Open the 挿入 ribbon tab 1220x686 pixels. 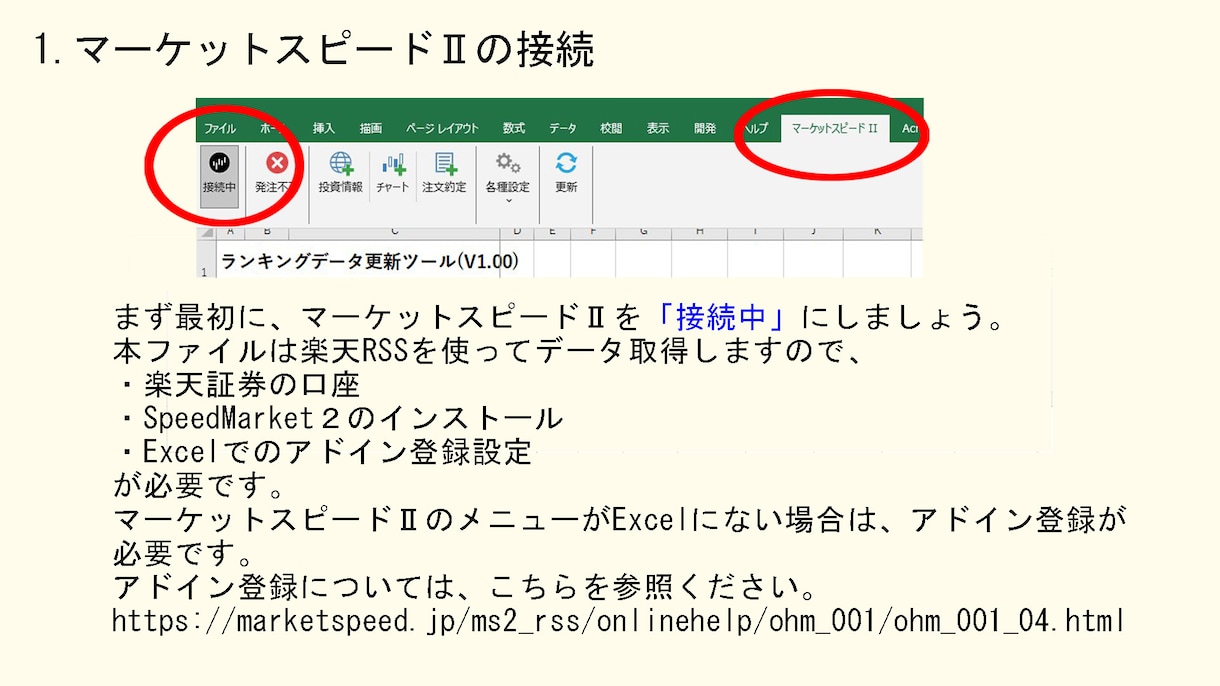coord(324,128)
